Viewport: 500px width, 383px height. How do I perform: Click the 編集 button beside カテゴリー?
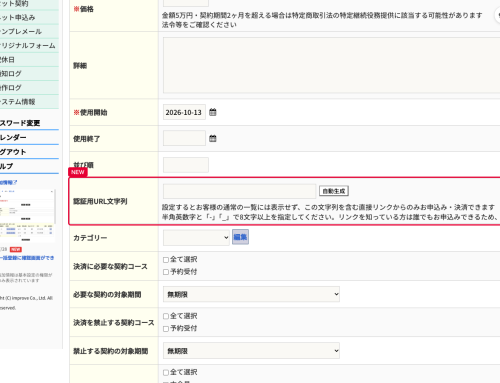click(x=240, y=237)
